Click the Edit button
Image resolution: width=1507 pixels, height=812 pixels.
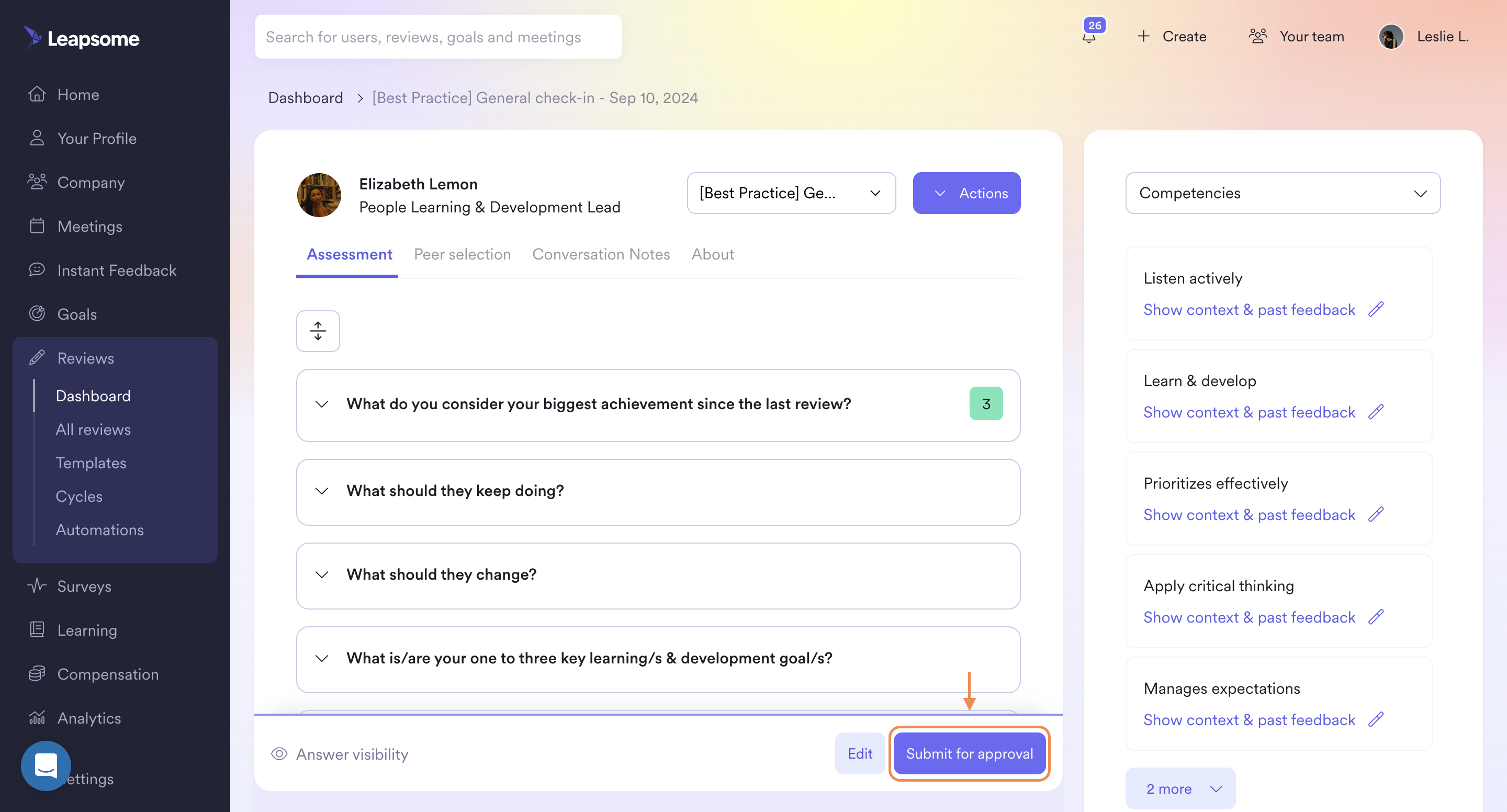point(859,753)
